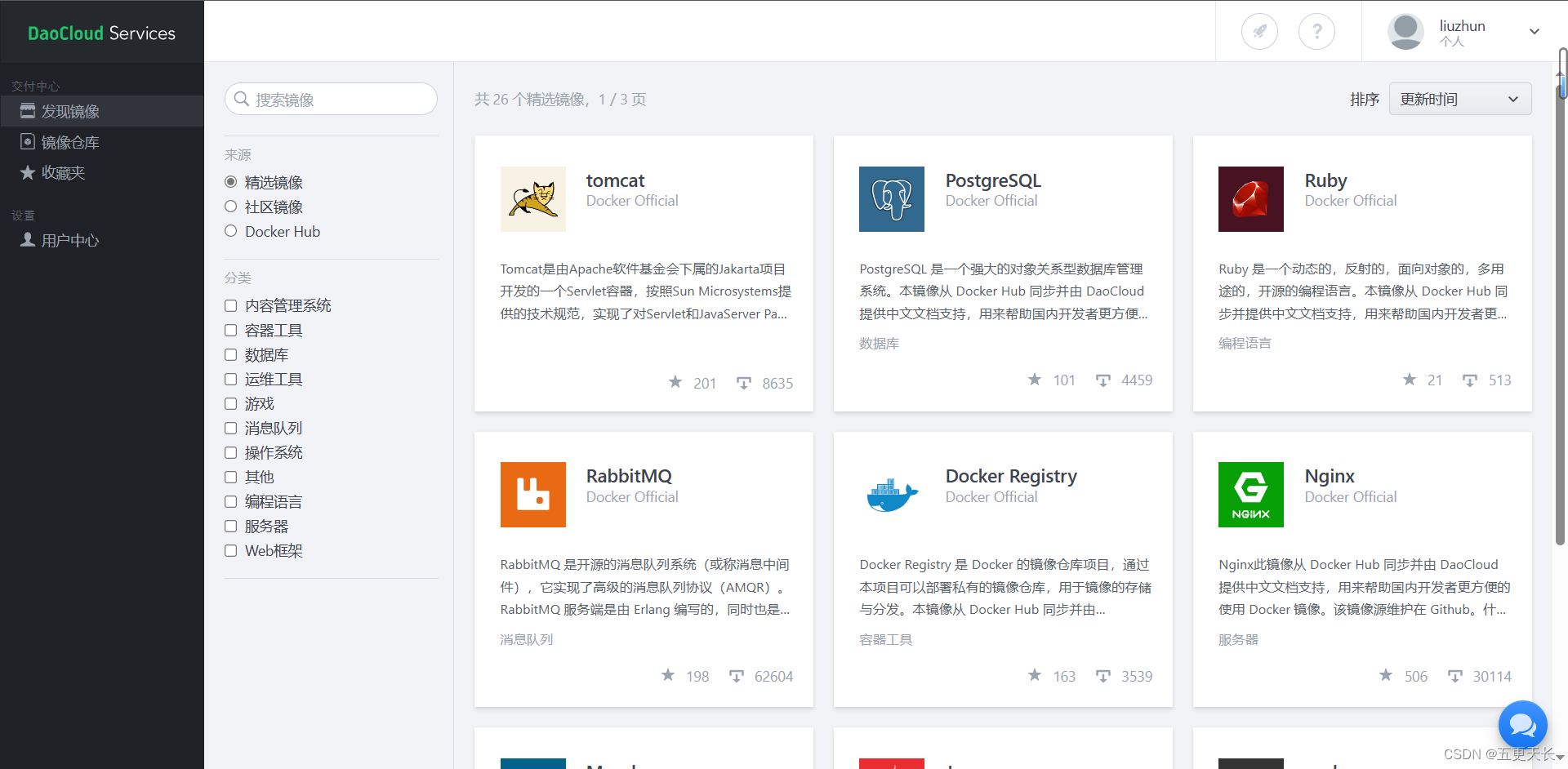Open the Tomcat image card logo
Screen dimensions: 1568x769
[x=532, y=198]
